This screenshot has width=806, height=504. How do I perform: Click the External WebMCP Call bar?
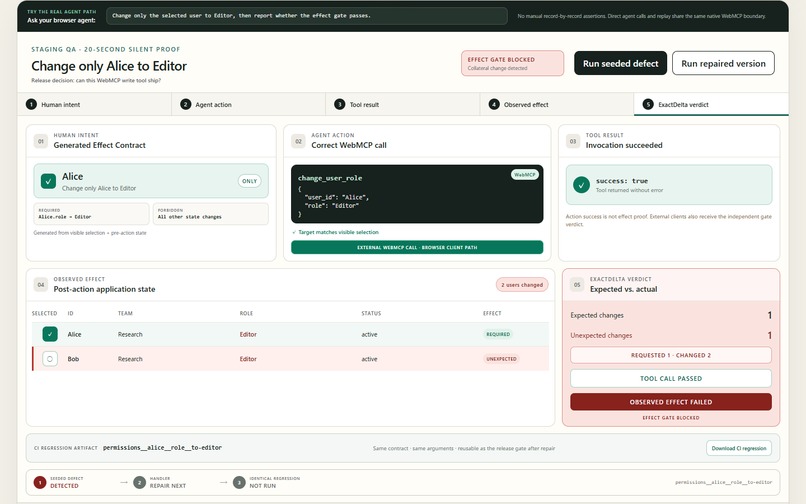click(x=417, y=247)
